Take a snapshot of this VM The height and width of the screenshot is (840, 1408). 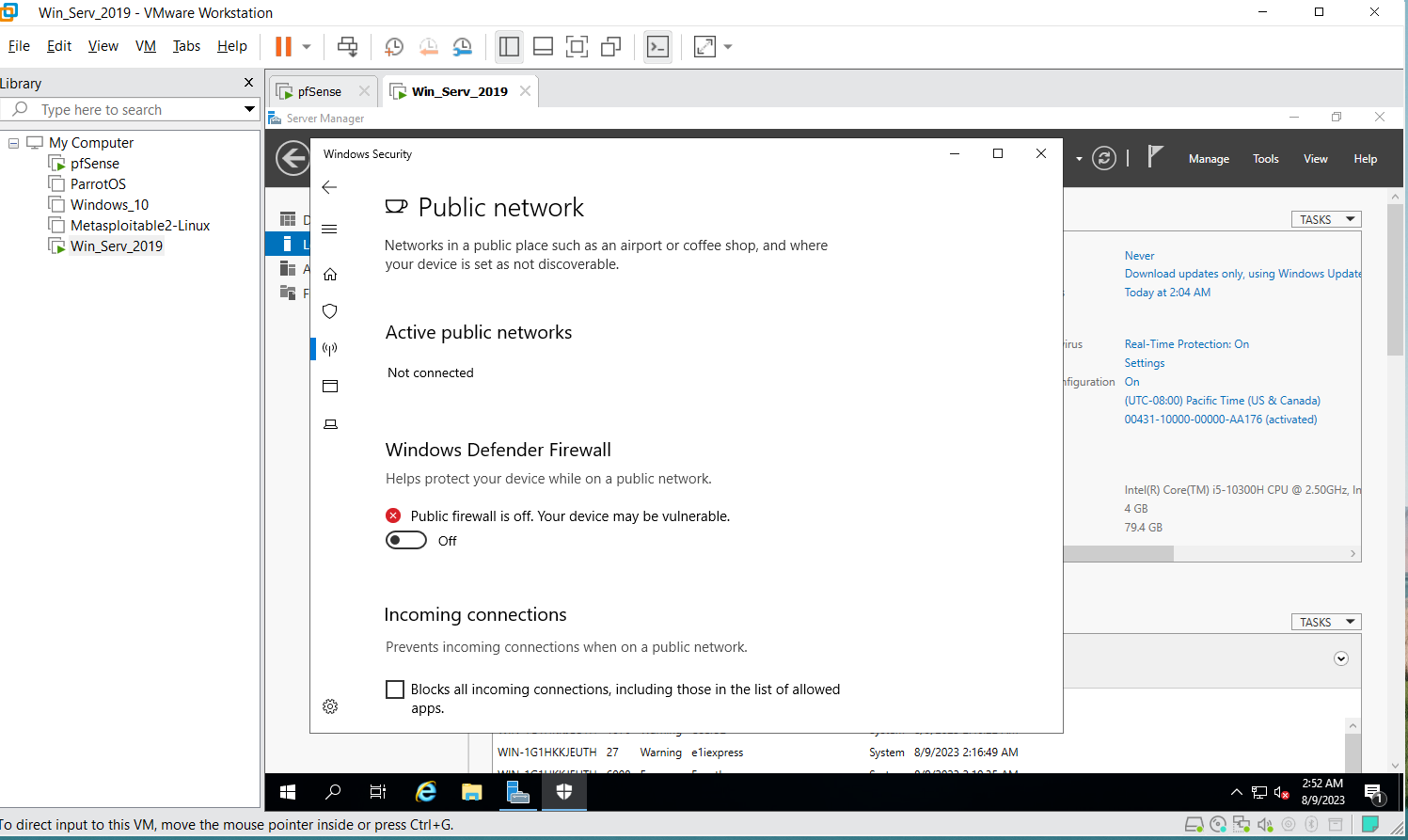tap(394, 46)
